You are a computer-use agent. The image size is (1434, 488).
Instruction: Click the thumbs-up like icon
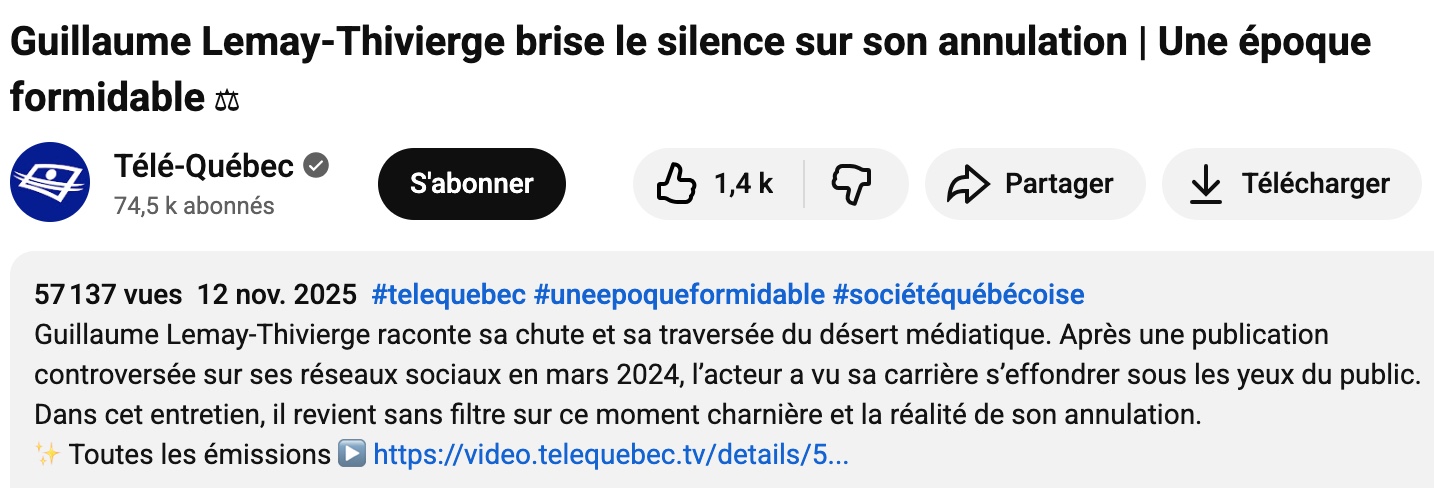[676, 184]
